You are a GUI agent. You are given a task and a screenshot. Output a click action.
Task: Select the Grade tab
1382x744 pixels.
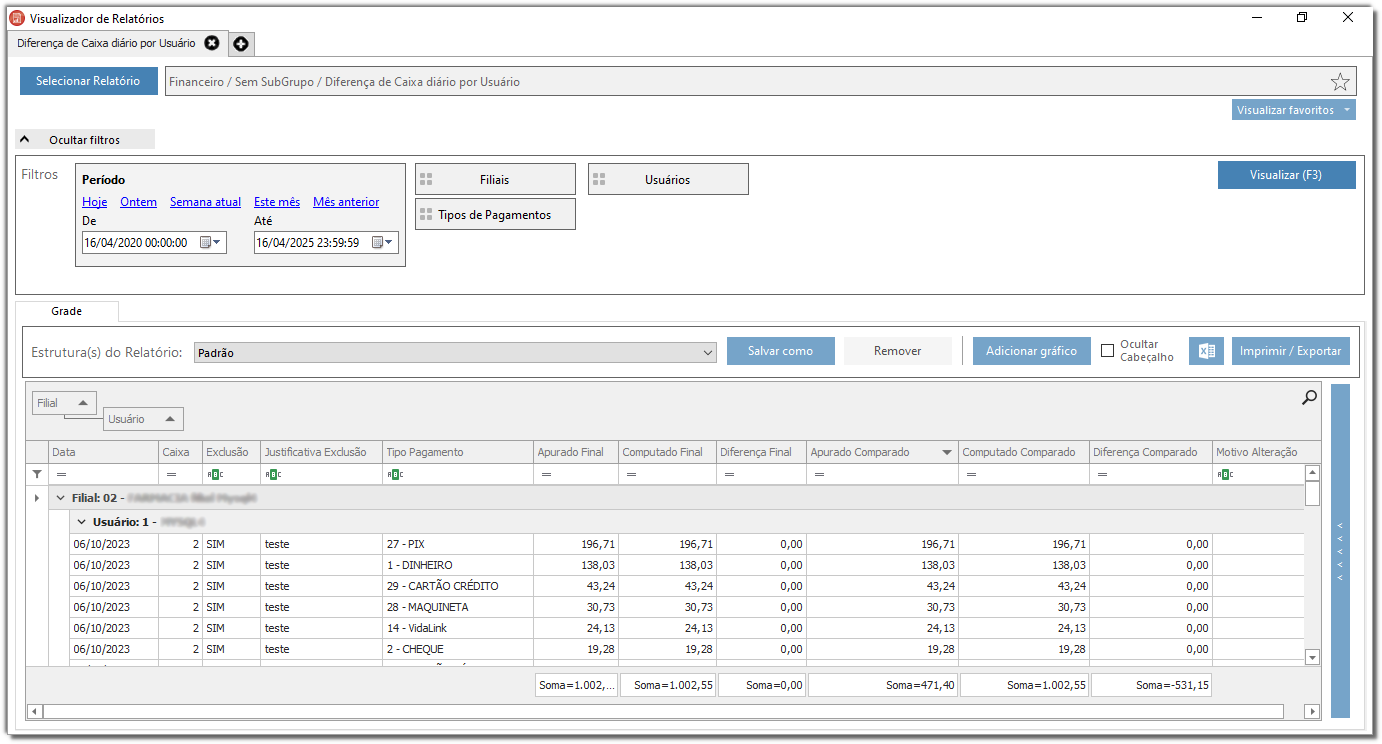pyautogui.click(x=67, y=311)
